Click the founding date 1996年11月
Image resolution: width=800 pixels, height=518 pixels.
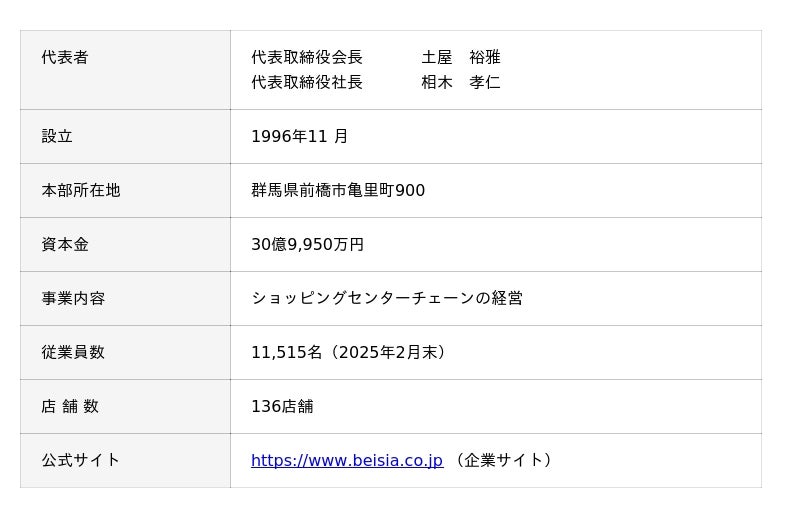click(299, 137)
